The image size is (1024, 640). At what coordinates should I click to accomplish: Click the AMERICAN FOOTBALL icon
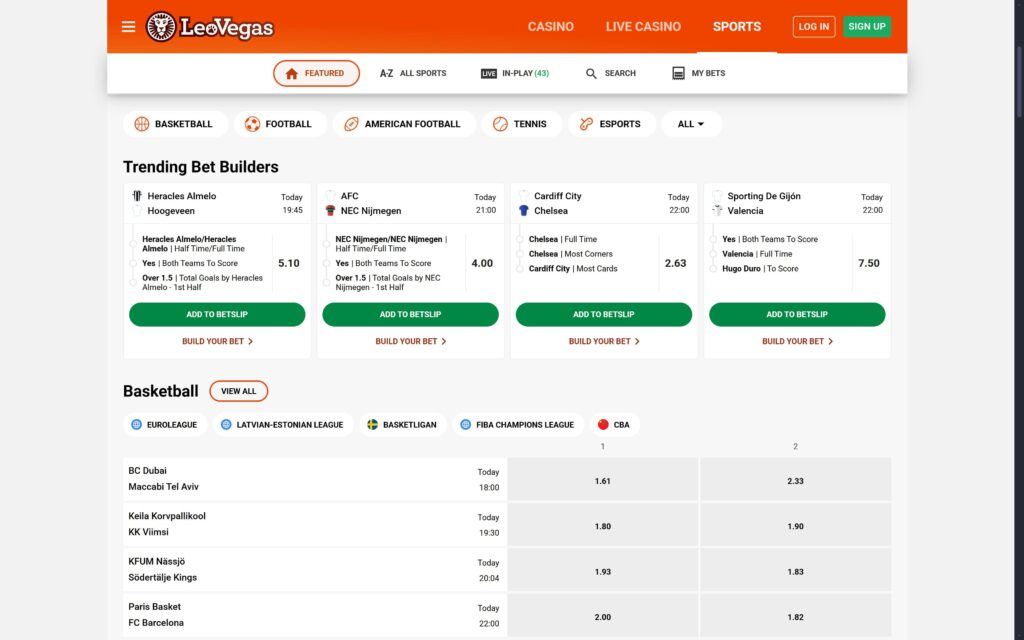pos(351,123)
